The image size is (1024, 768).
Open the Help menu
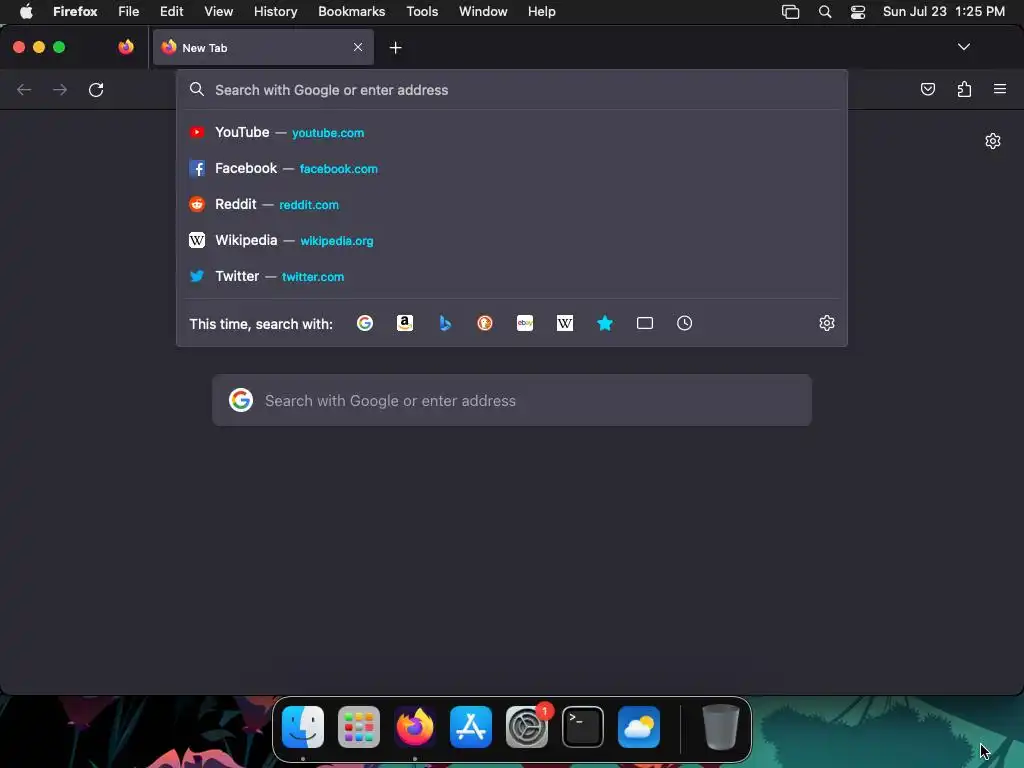[x=541, y=12]
